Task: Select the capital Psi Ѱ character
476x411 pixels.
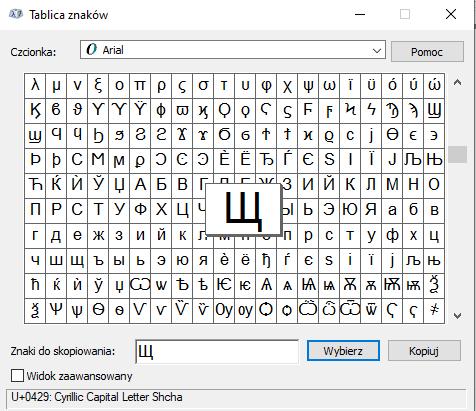Action: (56, 311)
